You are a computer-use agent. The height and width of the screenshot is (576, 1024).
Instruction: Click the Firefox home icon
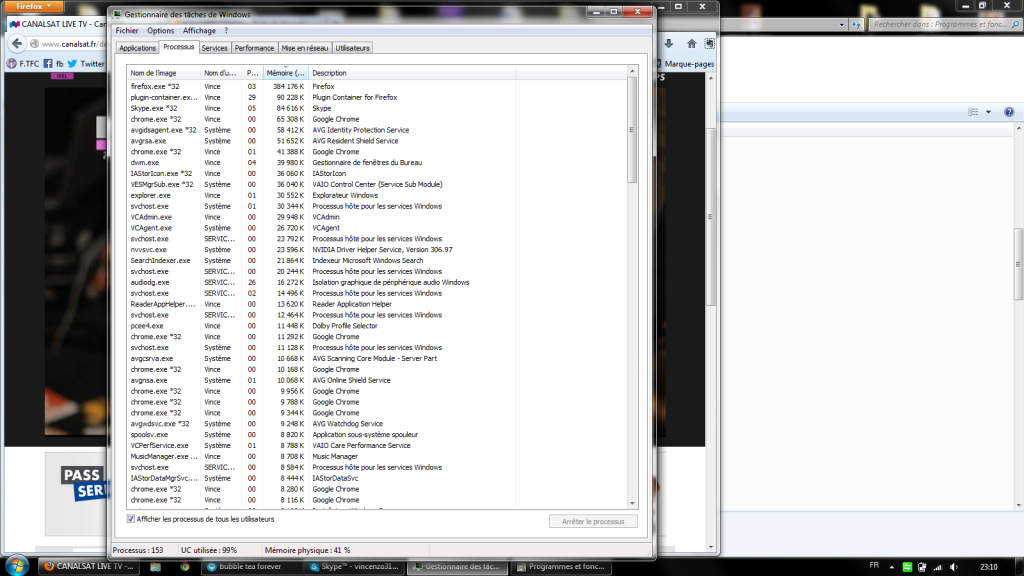(x=691, y=42)
